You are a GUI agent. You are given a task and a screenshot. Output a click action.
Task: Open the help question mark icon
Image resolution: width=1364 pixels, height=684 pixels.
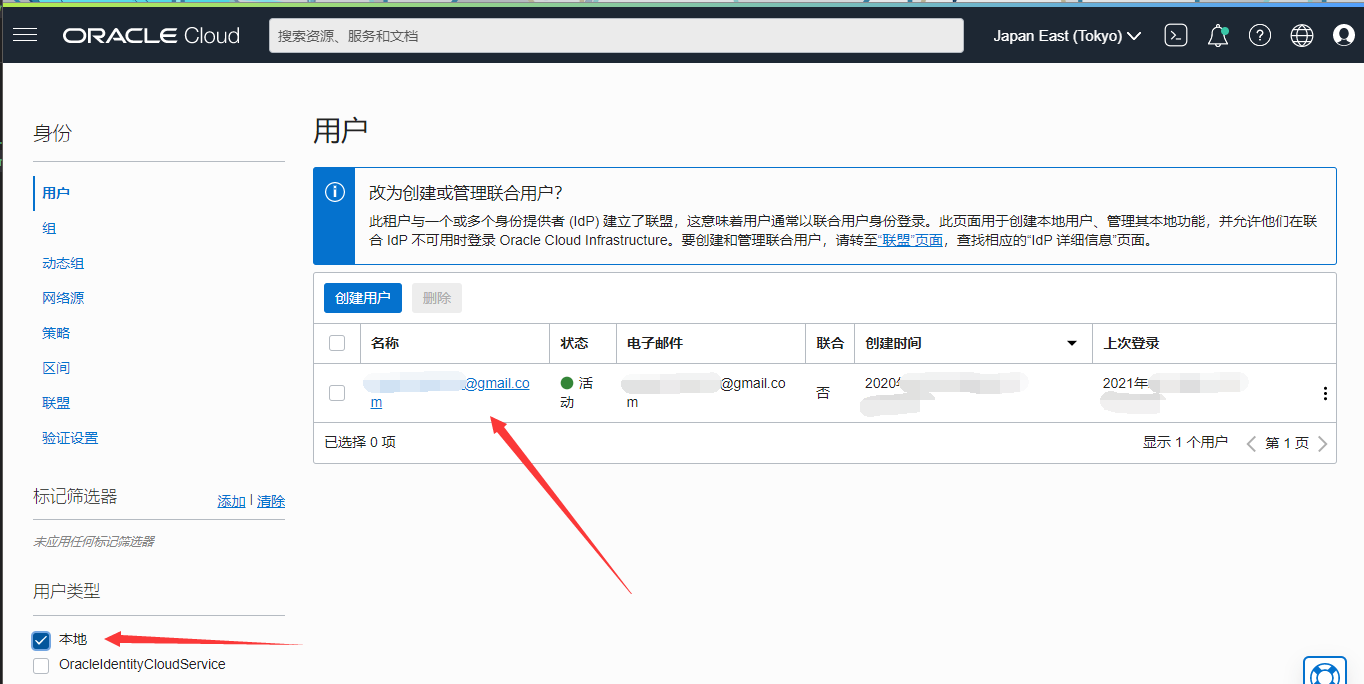coord(1259,34)
